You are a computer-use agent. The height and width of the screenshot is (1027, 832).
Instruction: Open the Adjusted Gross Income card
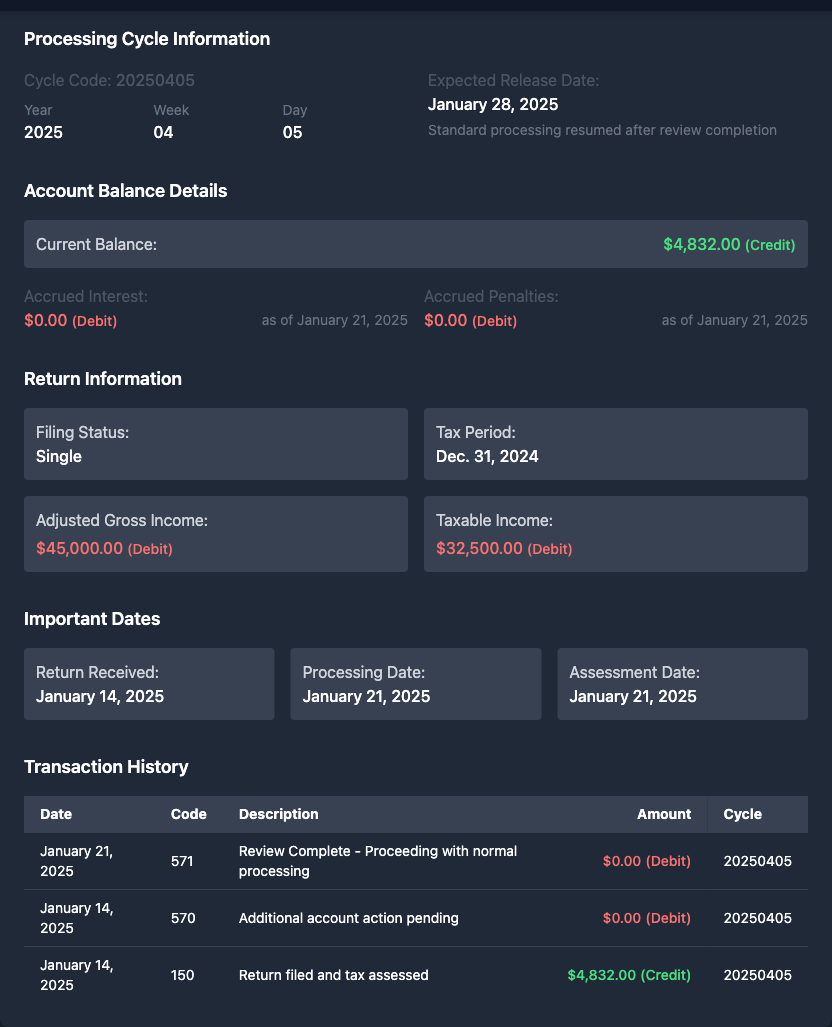(215, 534)
